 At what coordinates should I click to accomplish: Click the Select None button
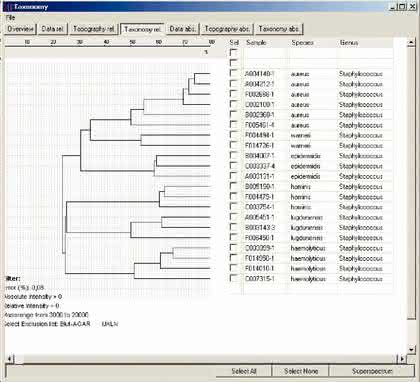[301, 371]
